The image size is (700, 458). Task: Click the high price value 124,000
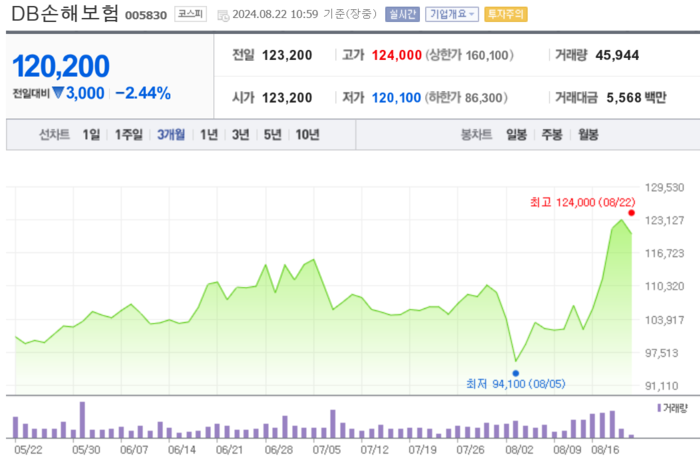[396, 55]
